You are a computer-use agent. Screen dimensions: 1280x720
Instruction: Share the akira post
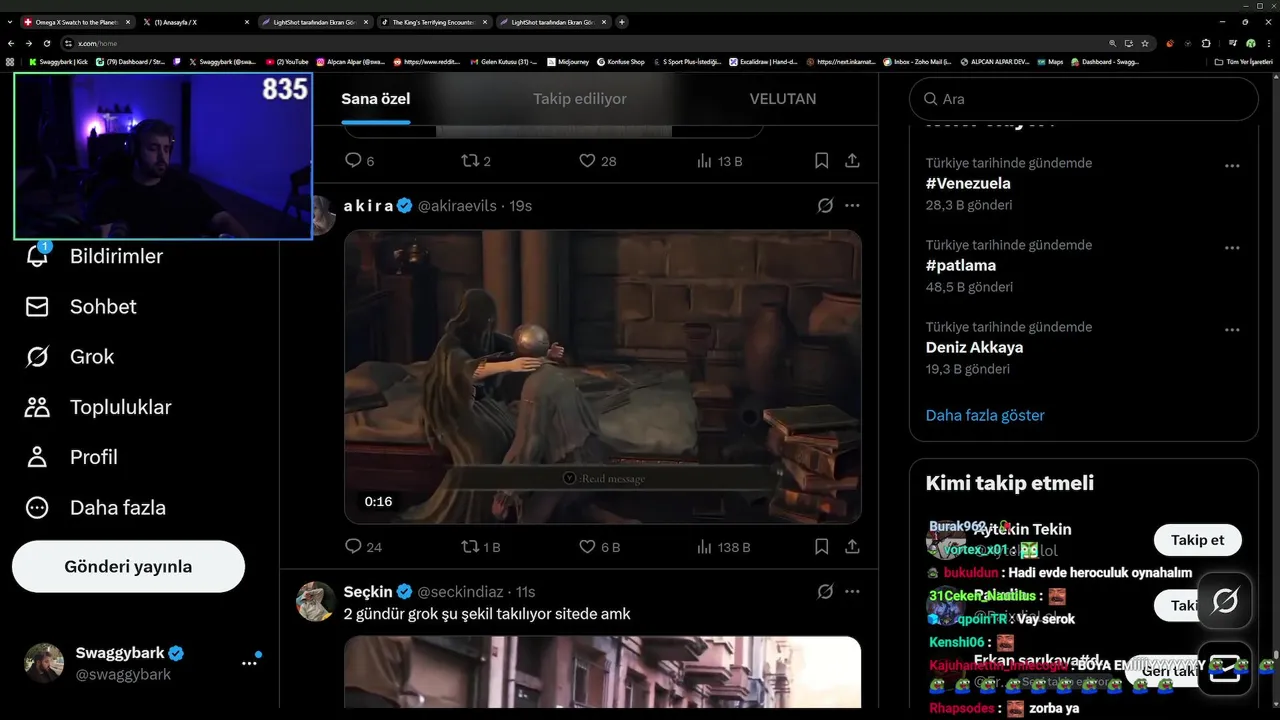click(852, 547)
